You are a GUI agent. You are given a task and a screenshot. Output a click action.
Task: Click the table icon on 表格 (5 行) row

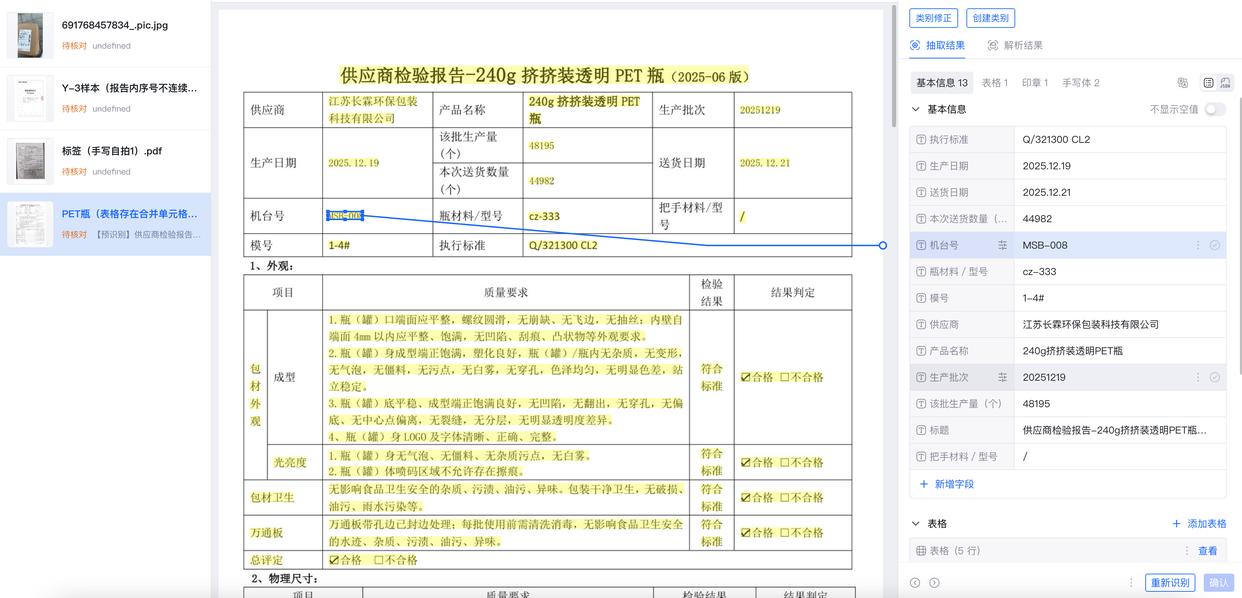pos(921,551)
